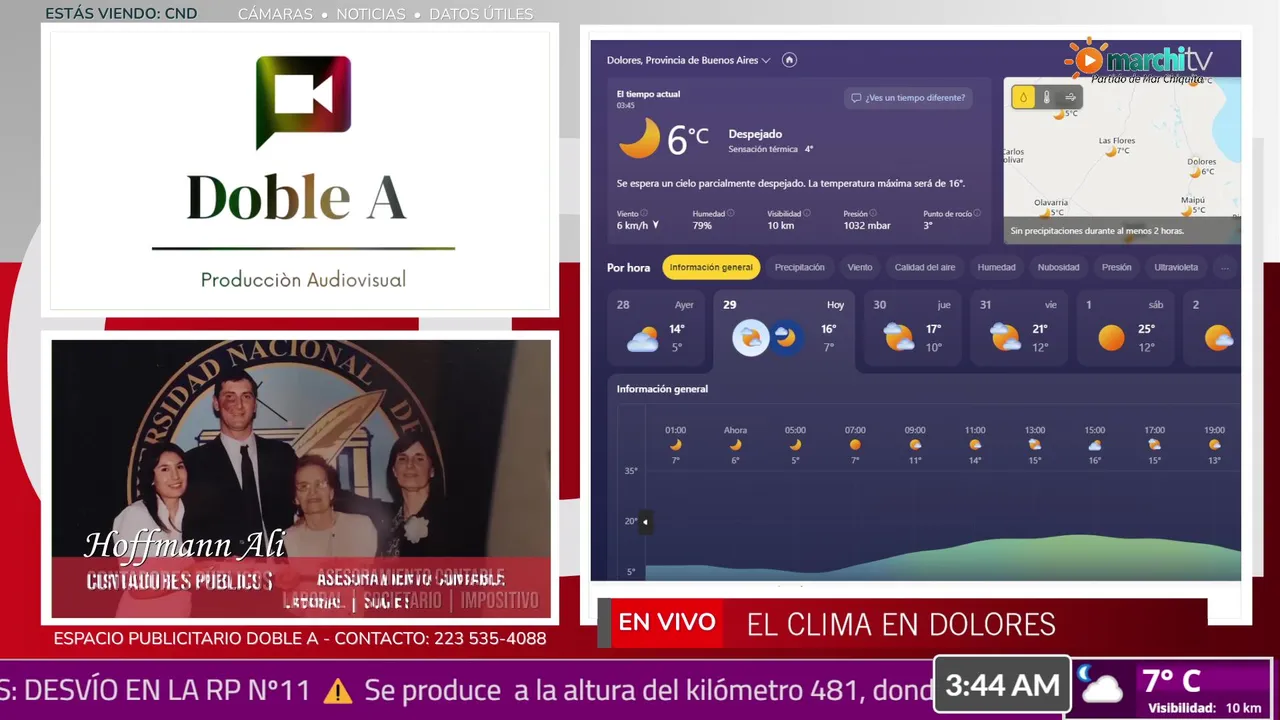This screenshot has height=720, width=1280.
Task: Click the cloud-moon icon beside 7° C
Action: coord(1100,685)
